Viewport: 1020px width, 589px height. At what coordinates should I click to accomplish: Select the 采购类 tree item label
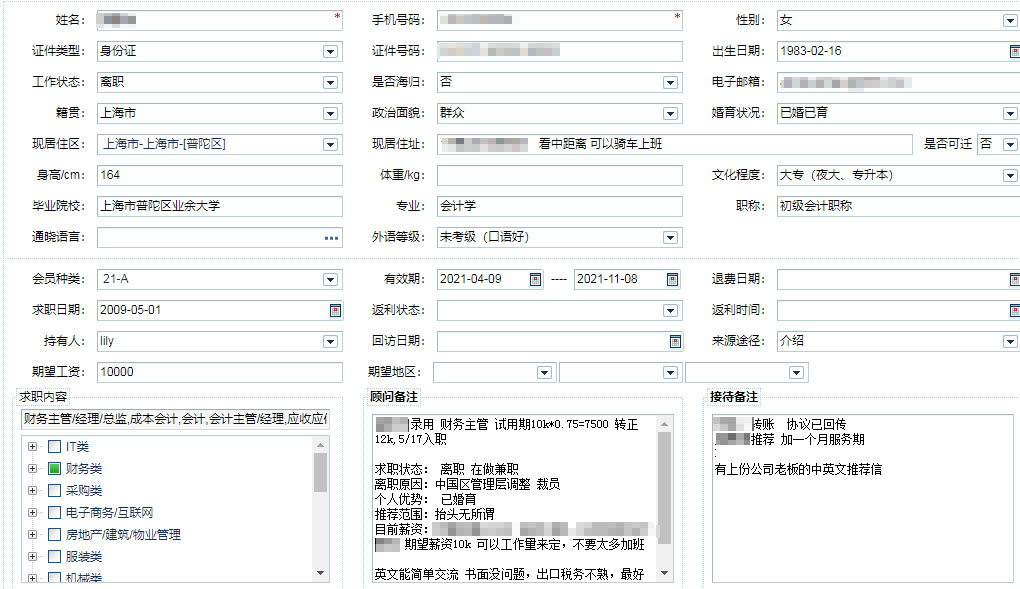pos(84,491)
